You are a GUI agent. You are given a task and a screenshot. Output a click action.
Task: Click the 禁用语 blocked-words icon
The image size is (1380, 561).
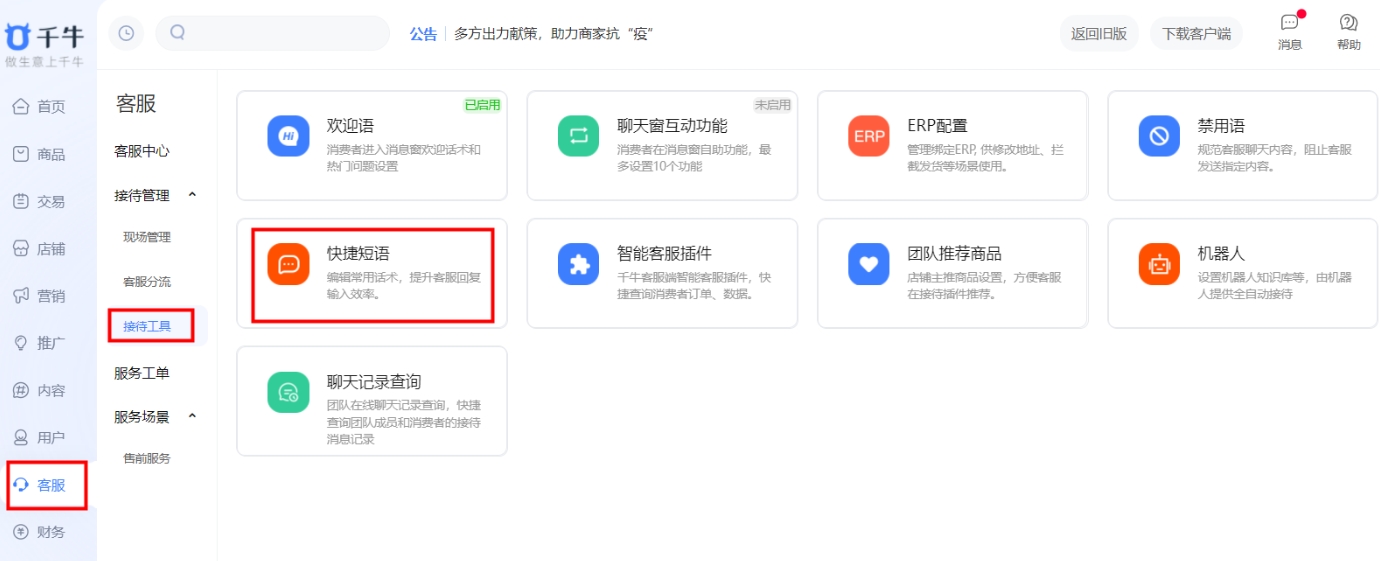coord(1159,136)
